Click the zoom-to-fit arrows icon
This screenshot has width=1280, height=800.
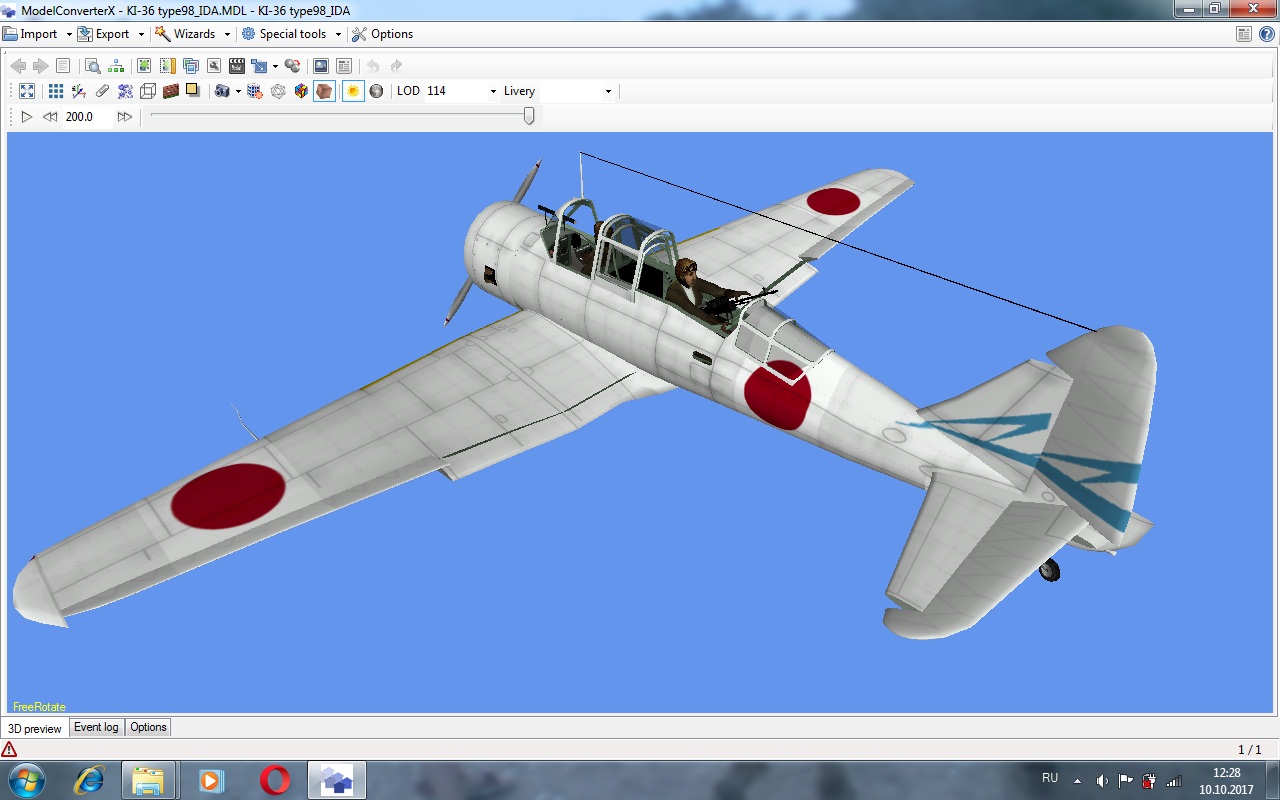tap(27, 91)
